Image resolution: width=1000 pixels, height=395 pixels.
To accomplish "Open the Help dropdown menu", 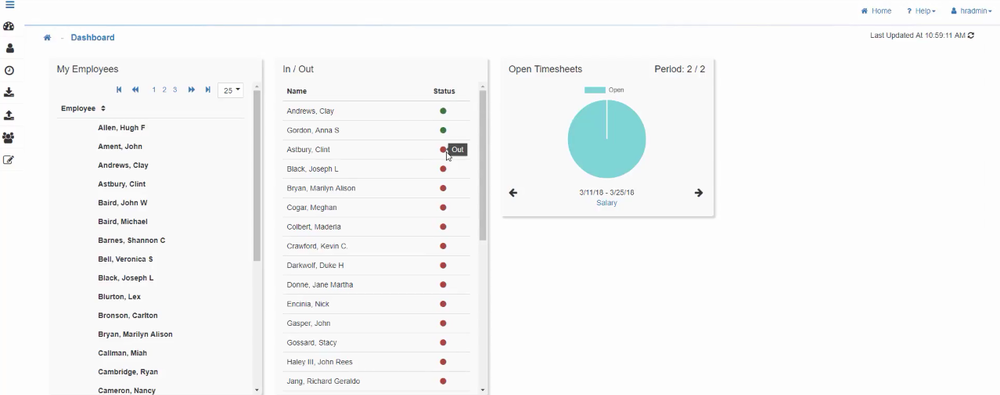I will [x=921, y=11].
